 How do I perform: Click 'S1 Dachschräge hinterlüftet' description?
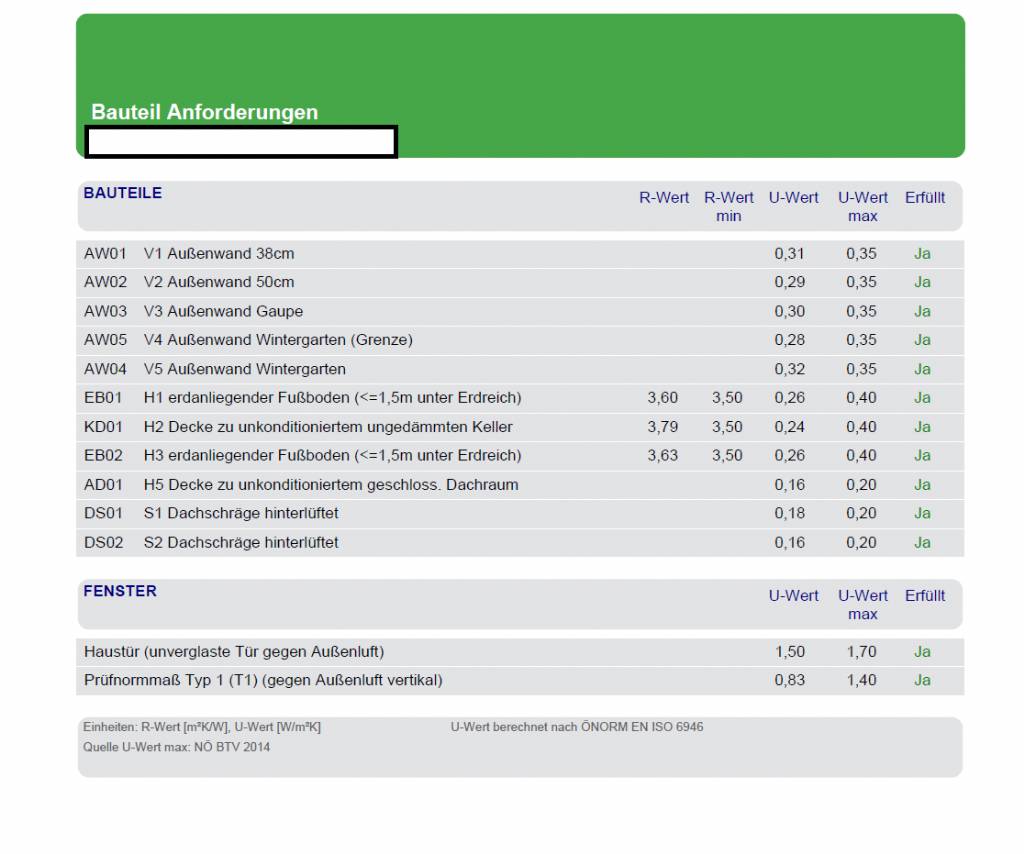tap(241, 513)
